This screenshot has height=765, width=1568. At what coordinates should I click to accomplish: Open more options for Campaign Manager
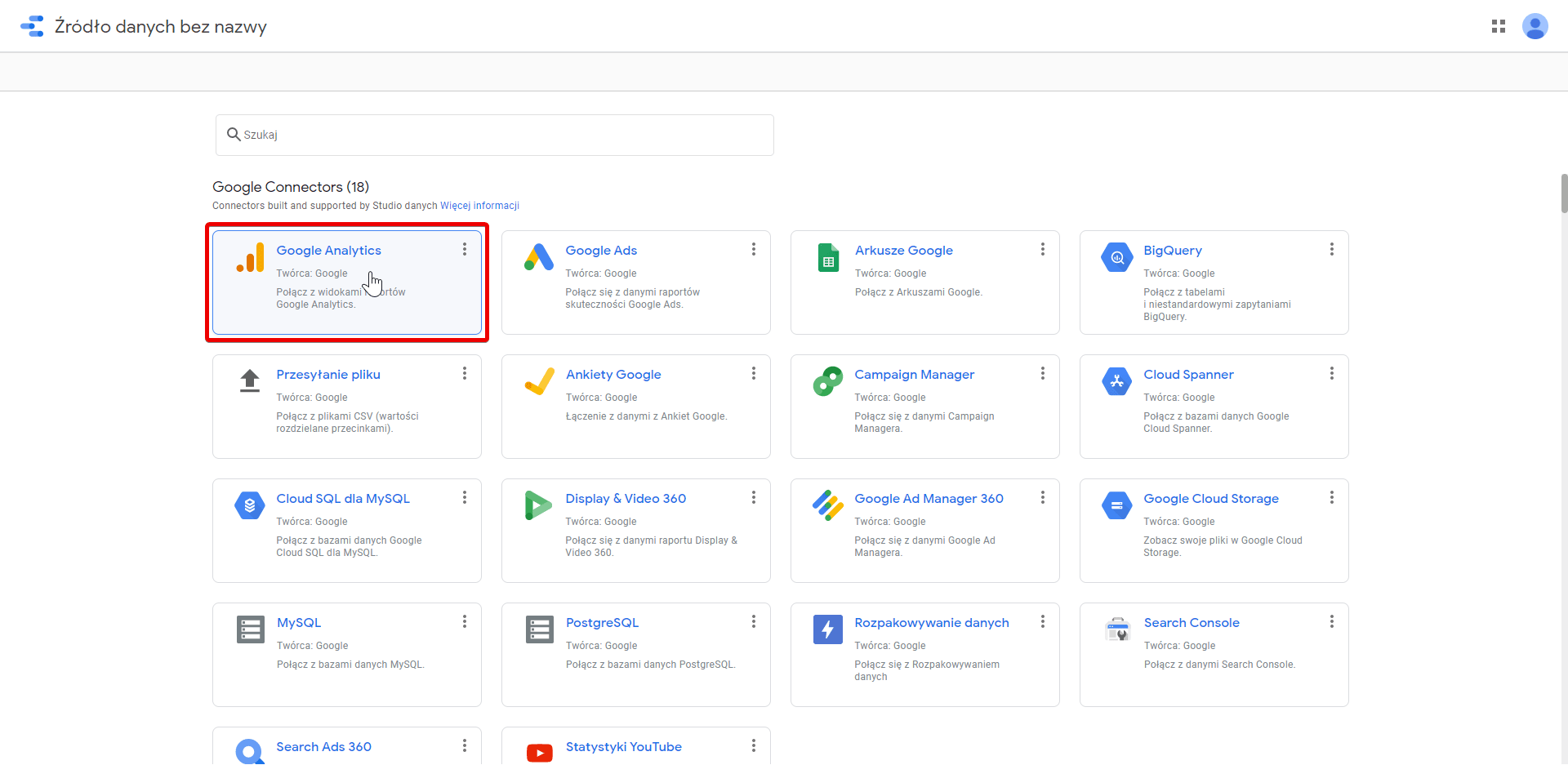pyautogui.click(x=1043, y=373)
